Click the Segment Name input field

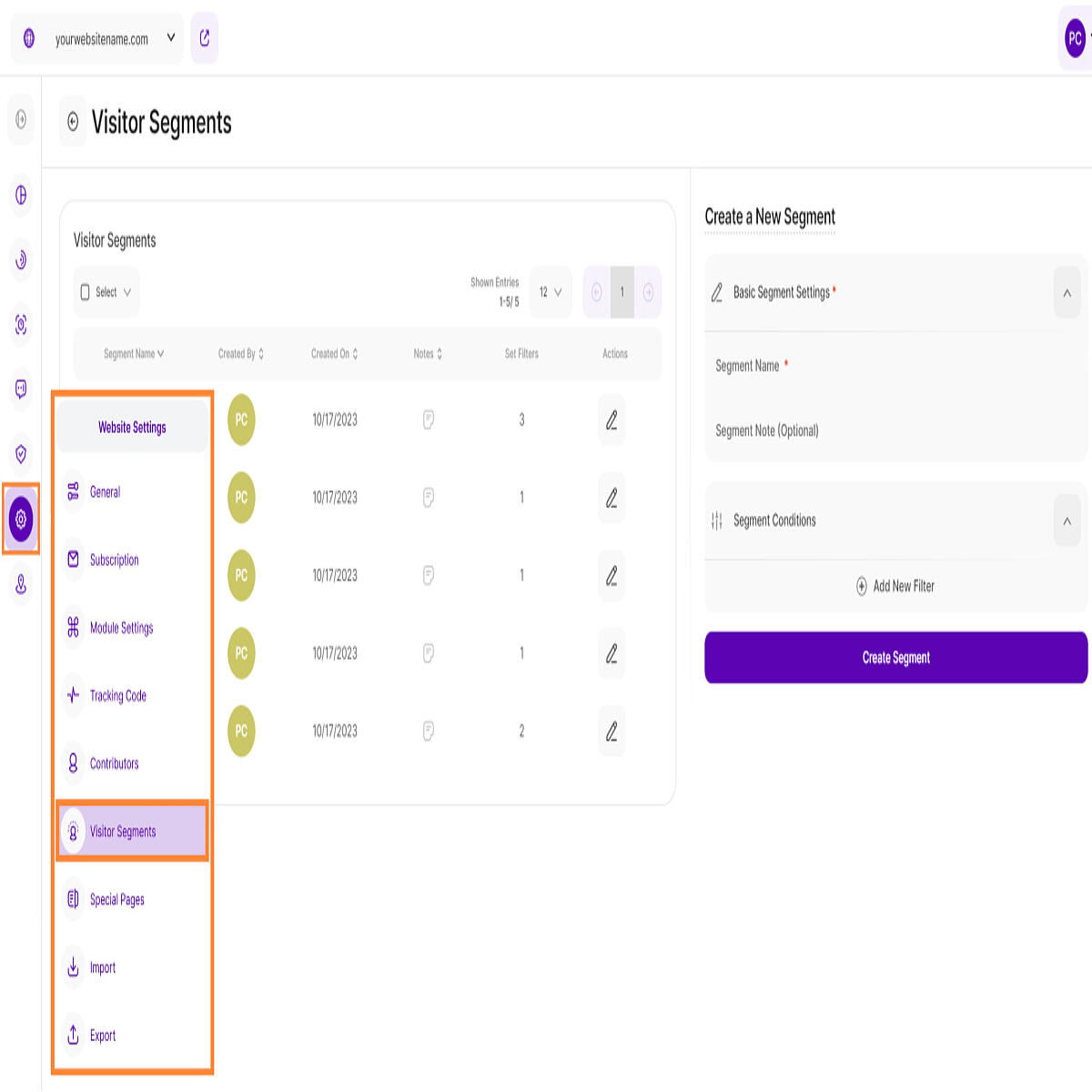896,366
